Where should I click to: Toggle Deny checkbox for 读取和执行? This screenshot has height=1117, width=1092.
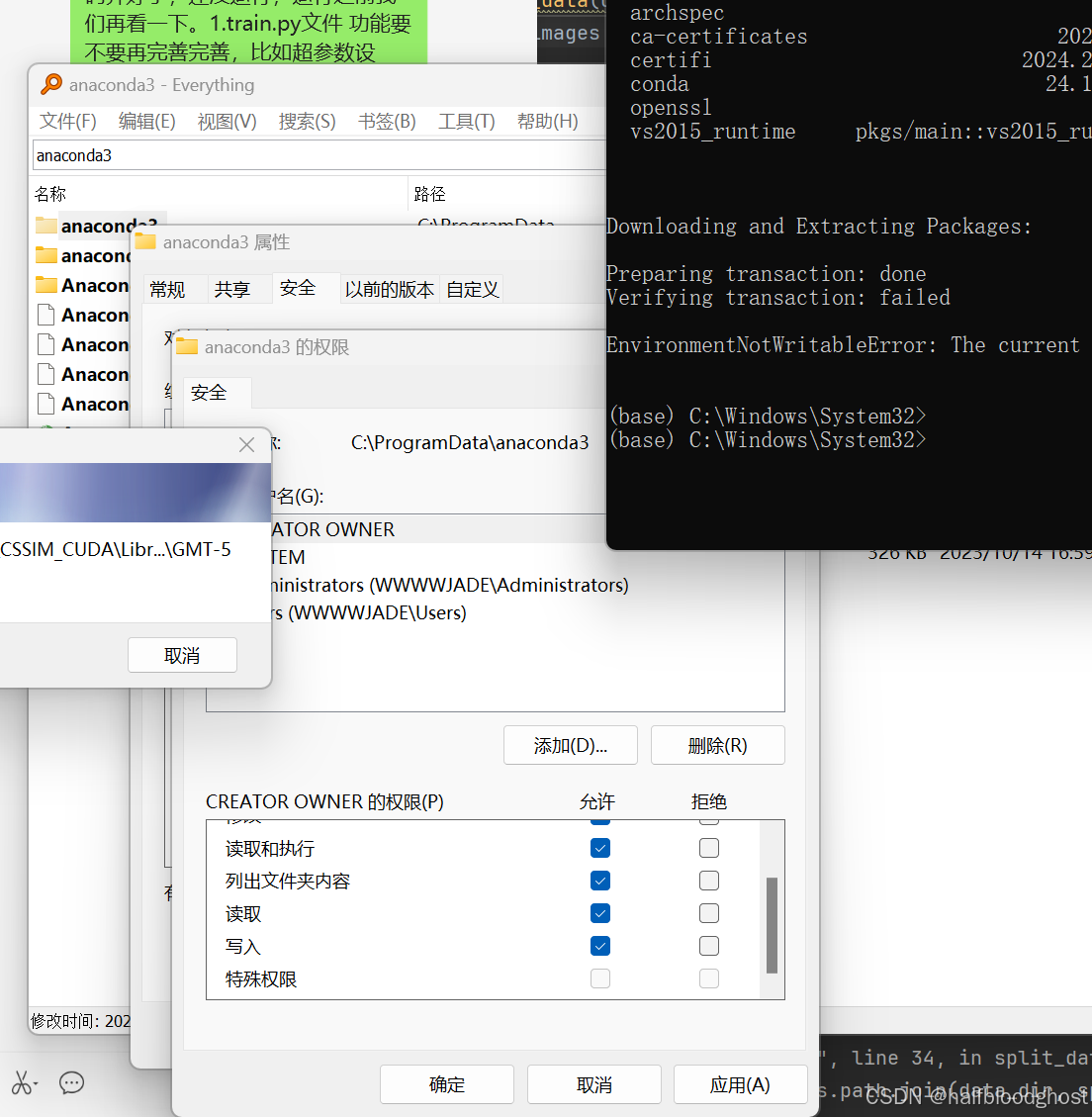(x=709, y=848)
